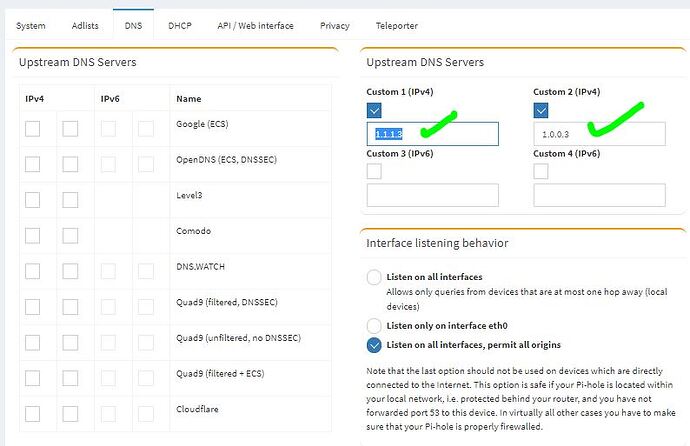690x446 pixels.
Task: Check second IPv6 box for DNS.WATCH
Action: 146,271
